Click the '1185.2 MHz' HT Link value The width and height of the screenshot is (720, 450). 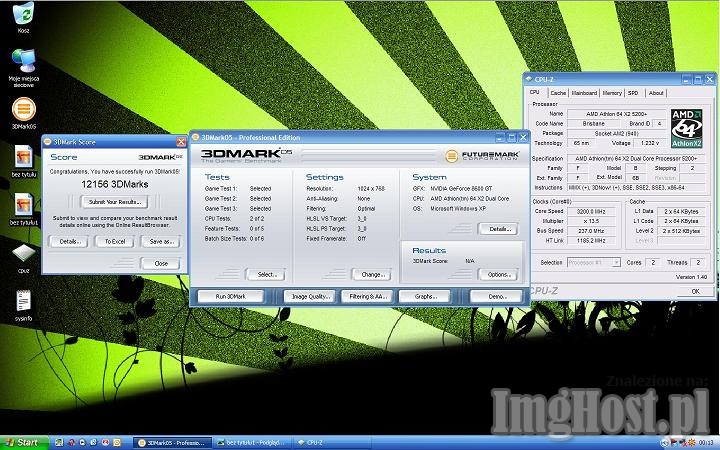pos(592,241)
